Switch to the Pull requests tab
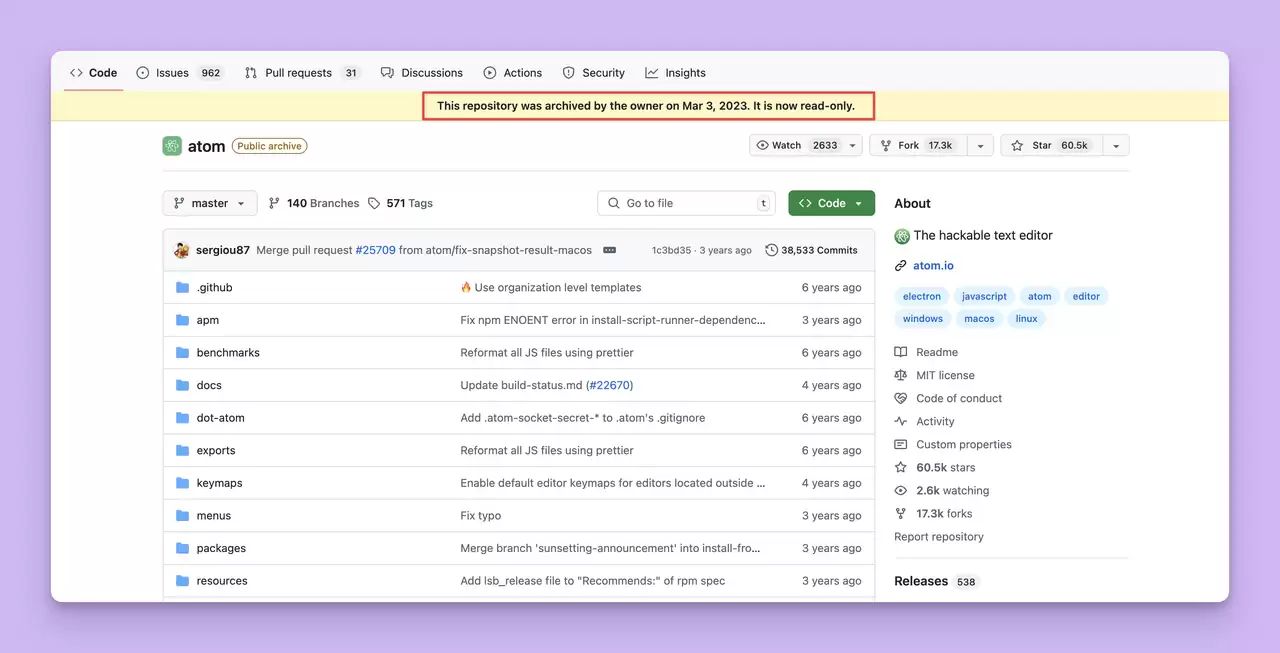The height and width of the screenshot is (653, 1280). (x=302, y=73)
